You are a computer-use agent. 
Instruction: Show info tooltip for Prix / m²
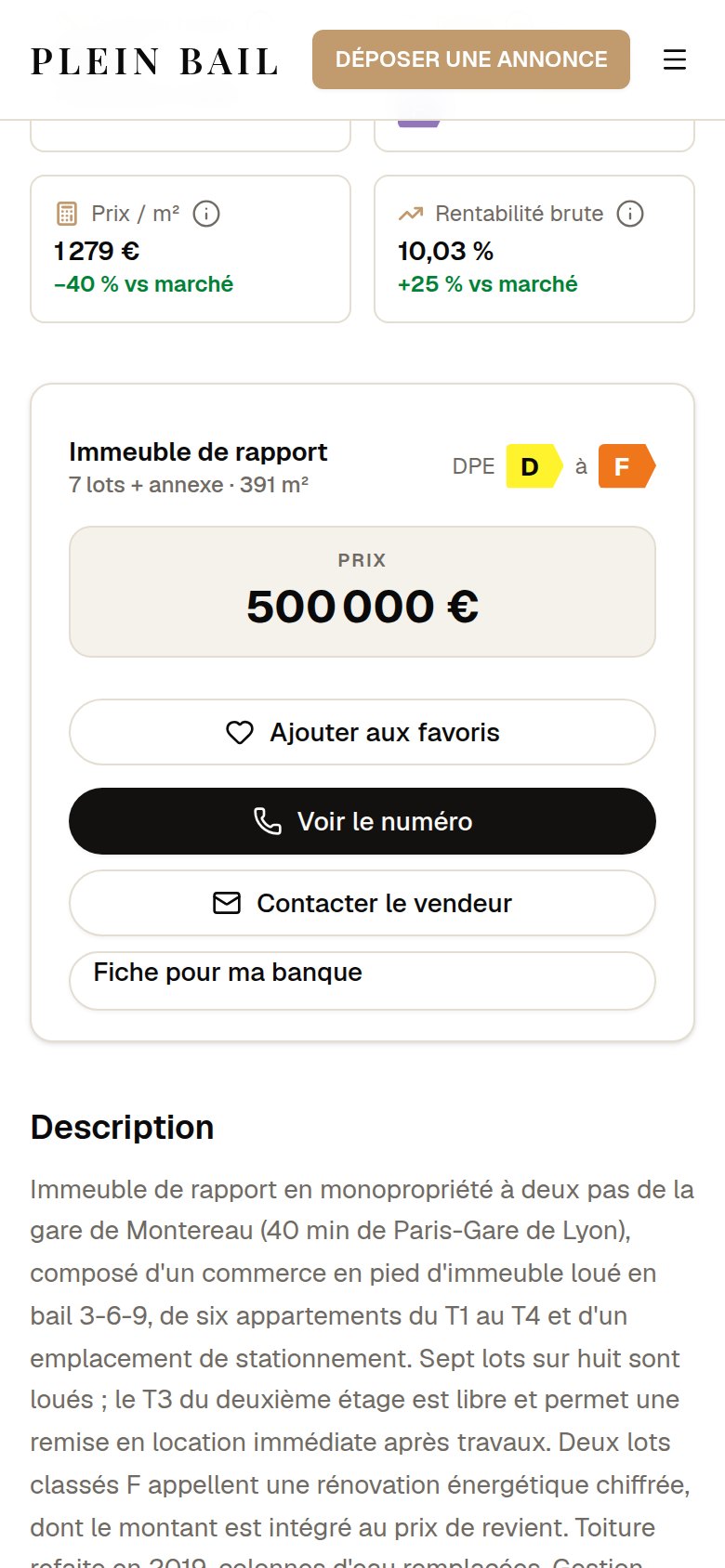[206, 214]
